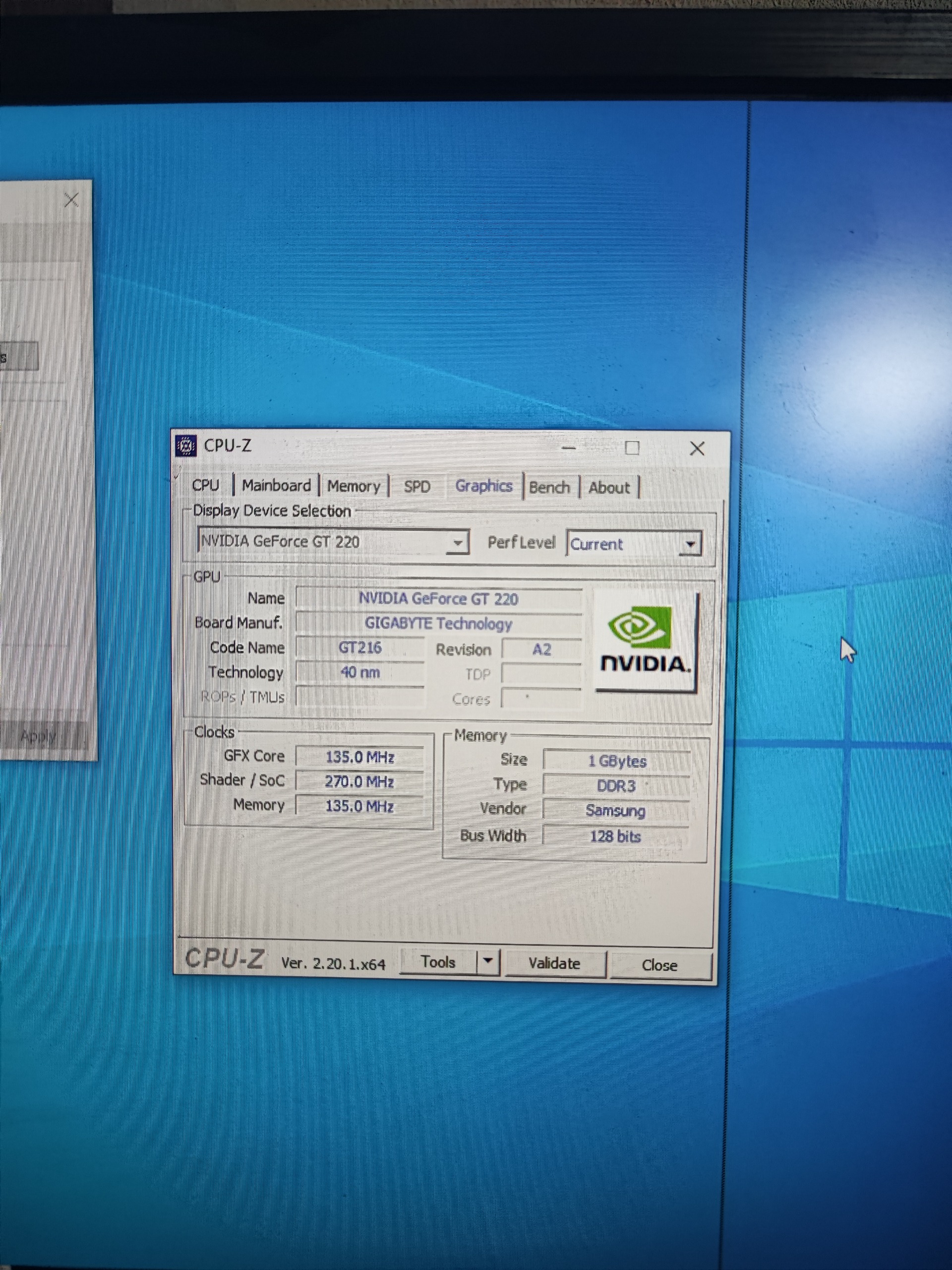Click the 40 nm technology value

(x=360, y=672)
